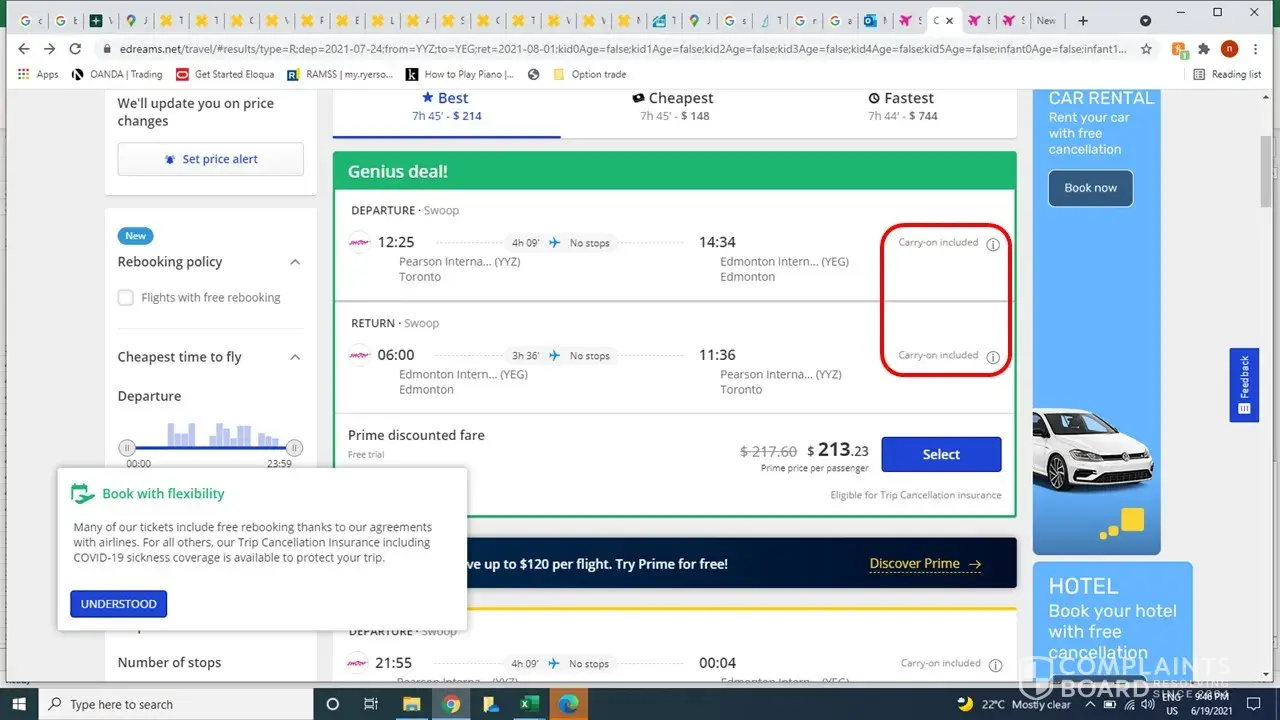Follow the Discover Prime link
1280x720 pixels.
[x=925, y=564]
